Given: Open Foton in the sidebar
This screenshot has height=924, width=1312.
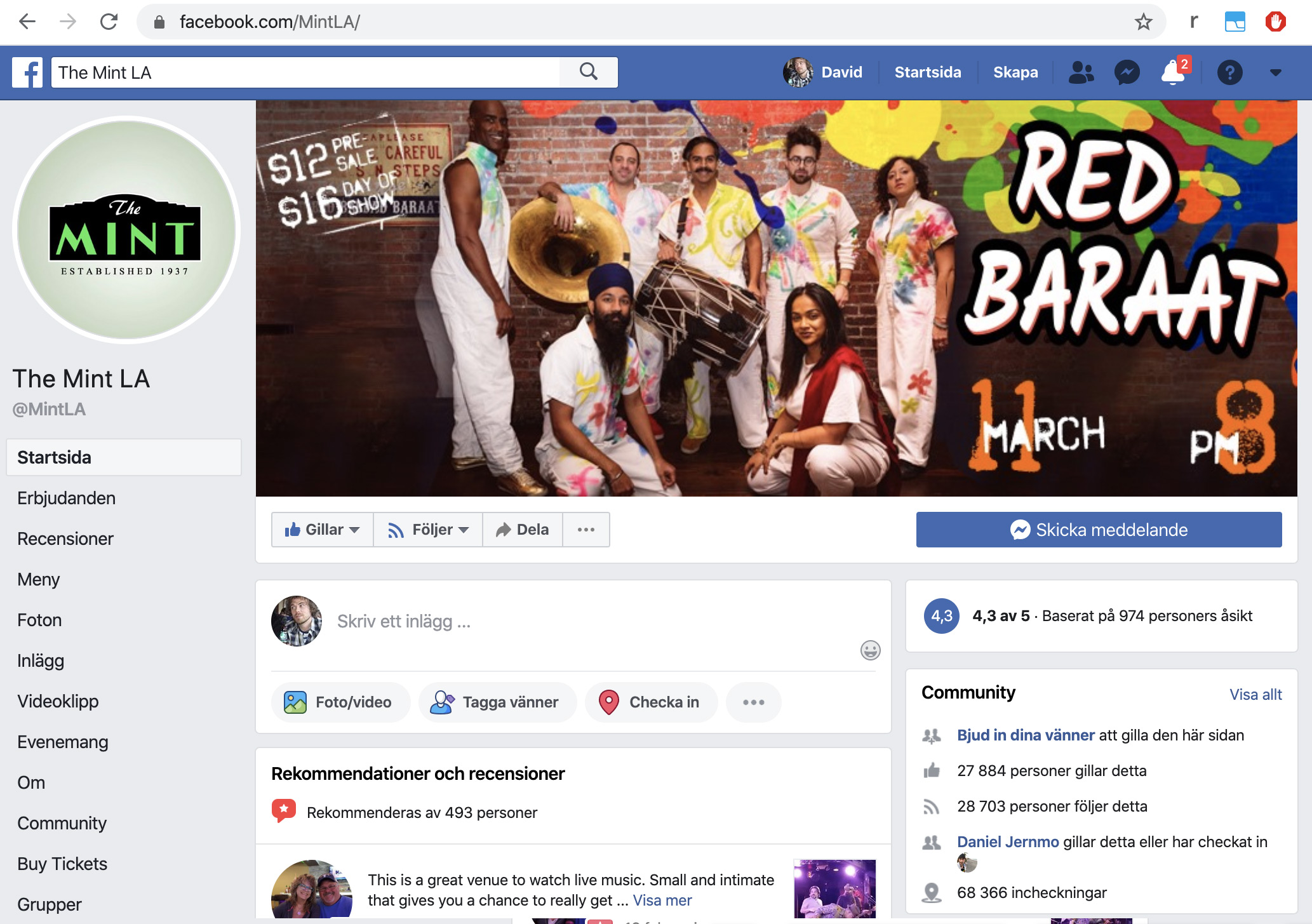Looking at the screenshot, I should tap(39, 620).
